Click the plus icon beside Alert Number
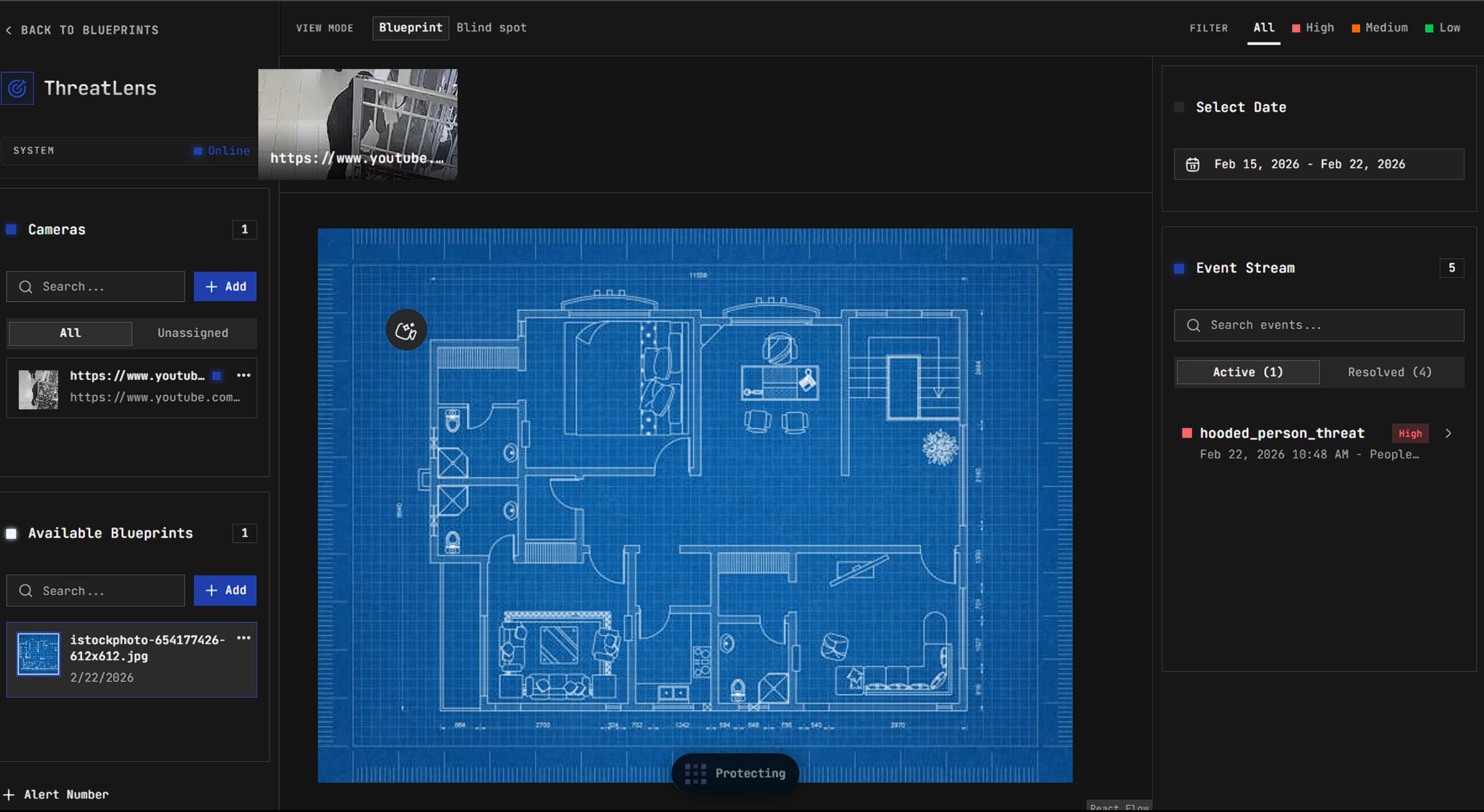Screen dimensions: 1484x812 9,795
